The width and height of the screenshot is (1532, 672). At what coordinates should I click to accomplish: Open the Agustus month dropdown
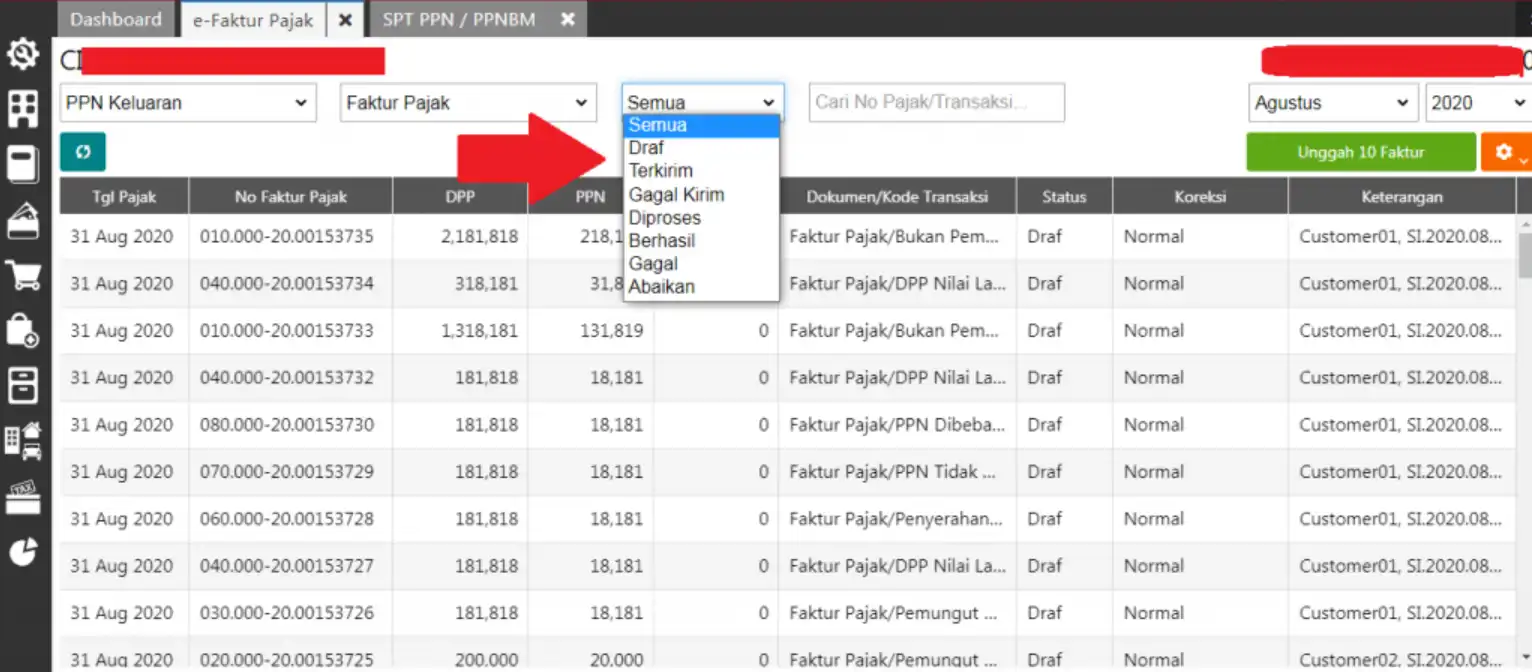click(1333, 103)
